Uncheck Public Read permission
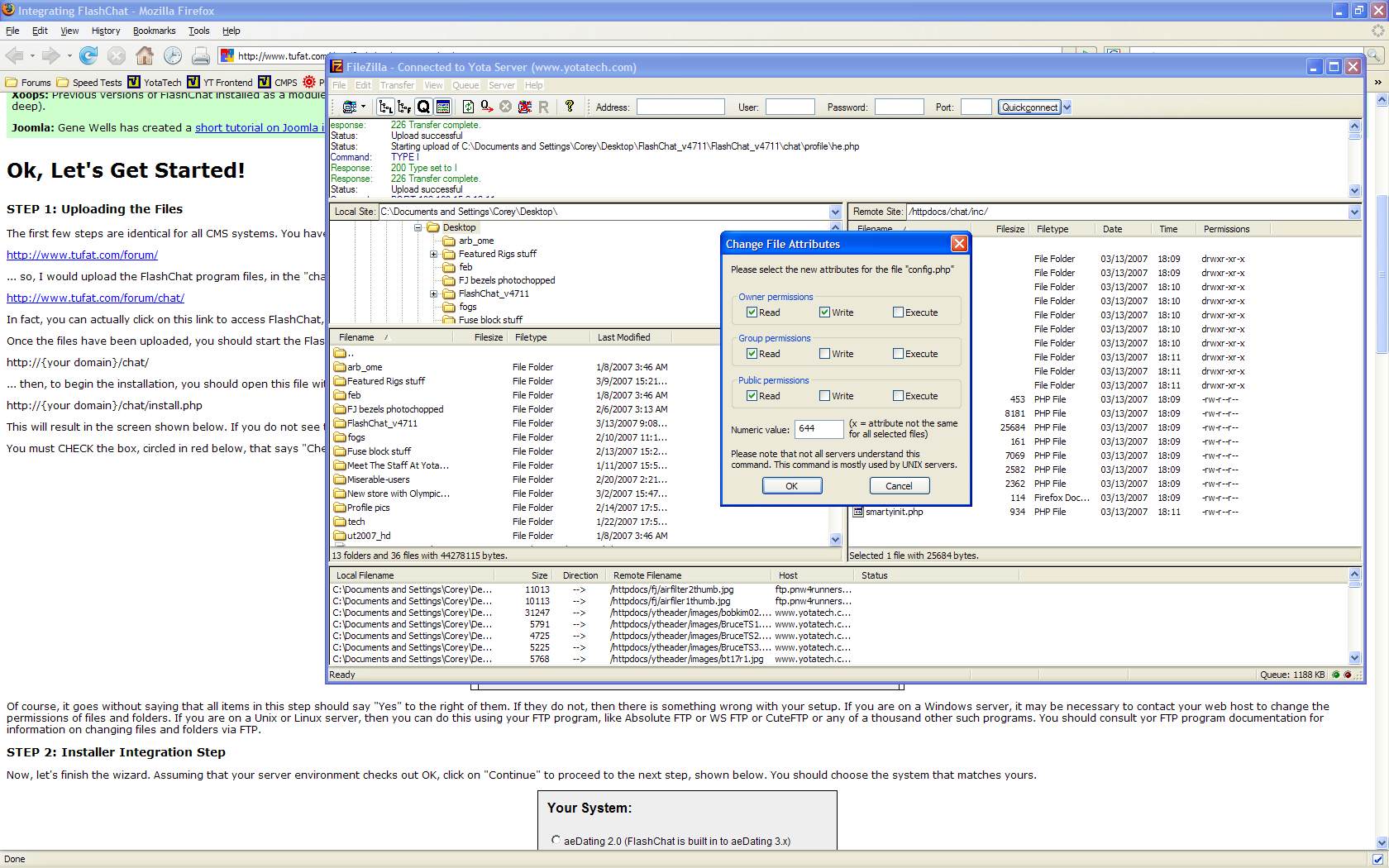This screenshot has width=1389, height=868. [x=752, y=396]
